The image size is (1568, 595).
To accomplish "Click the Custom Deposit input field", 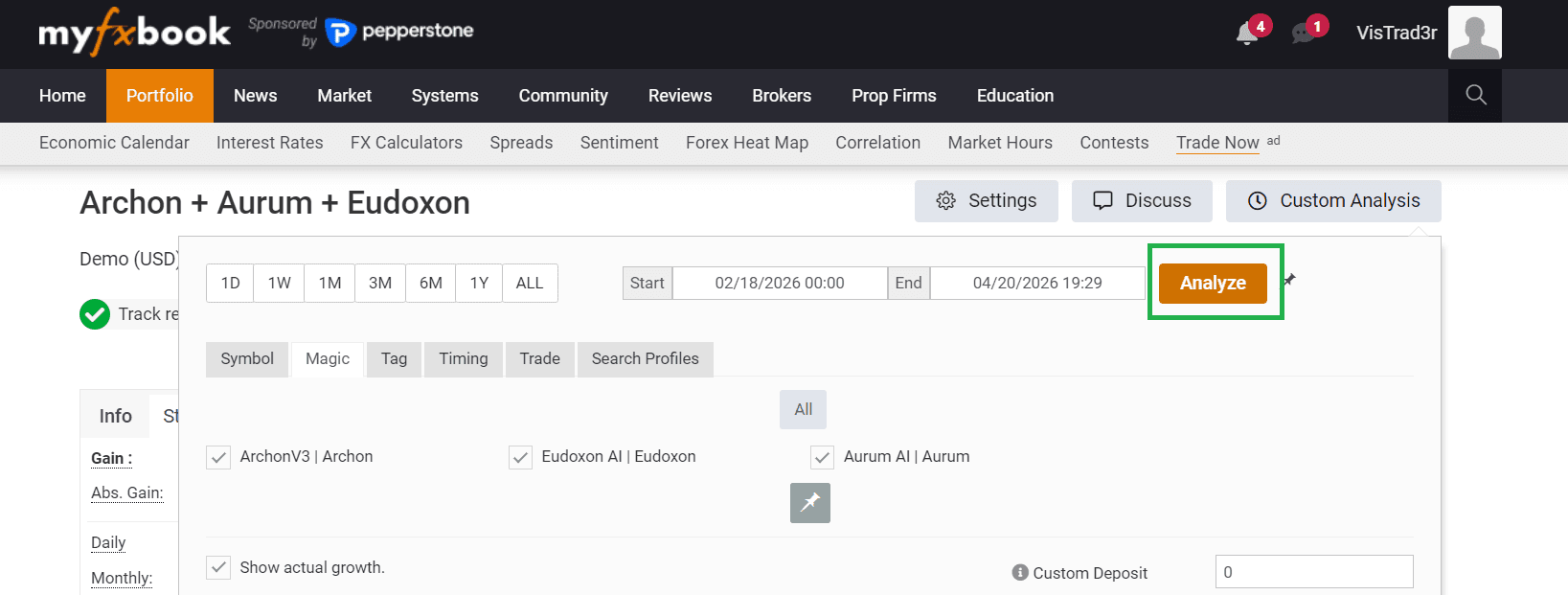I will pos(1314,572).
